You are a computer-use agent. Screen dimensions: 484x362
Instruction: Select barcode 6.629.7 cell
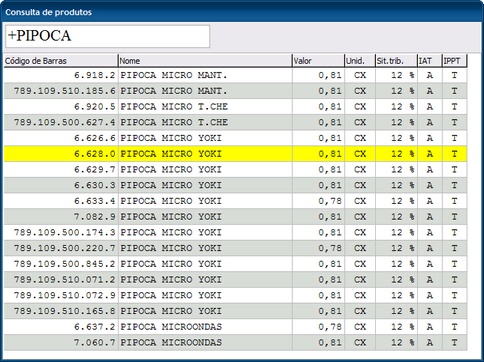coord(61,170)
